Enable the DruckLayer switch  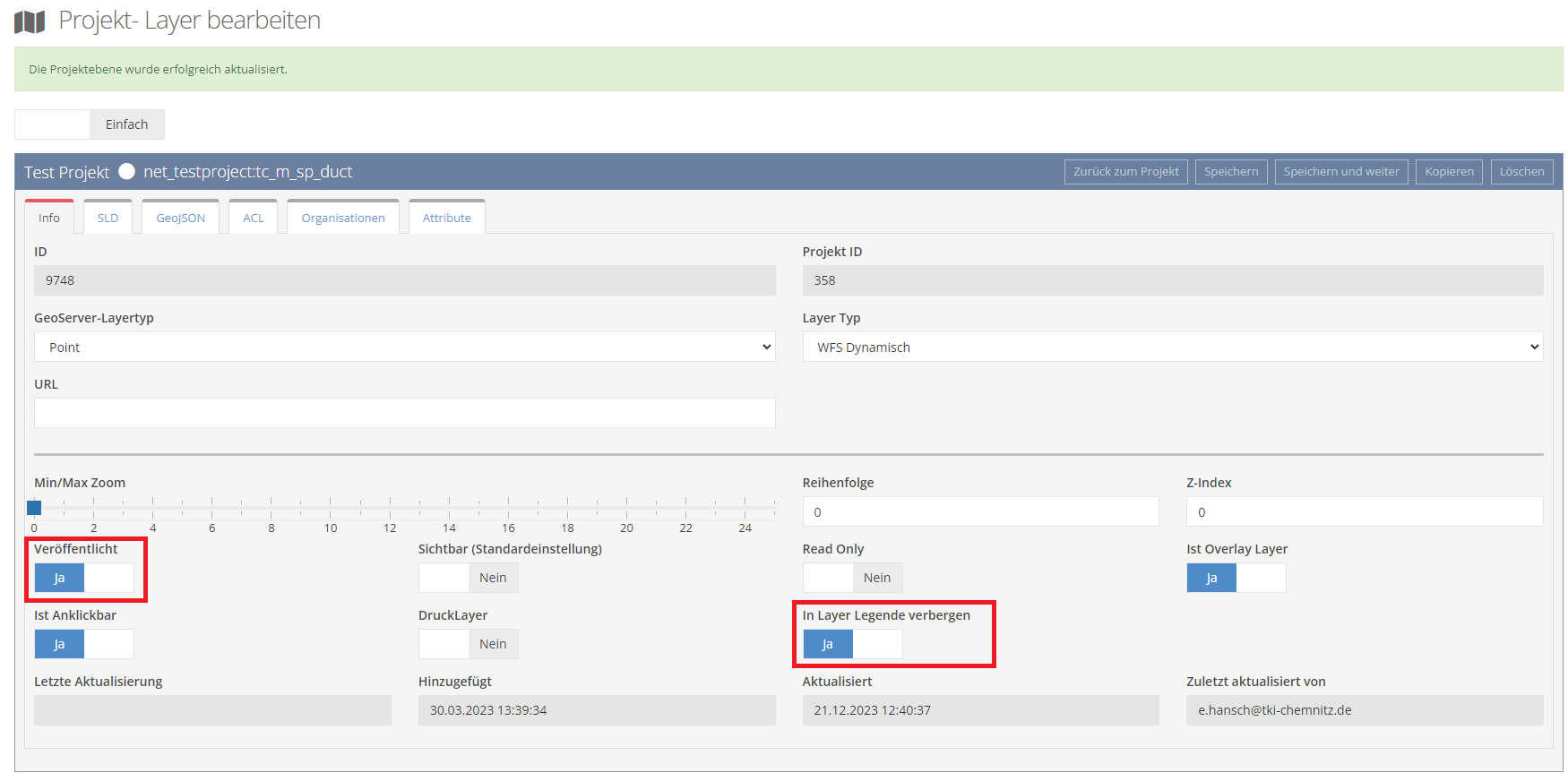tap(468, 644)
